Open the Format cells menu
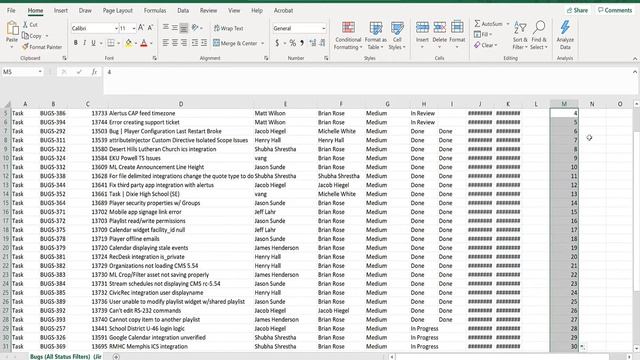Viewport: 640px width, 360px height. pos(457,35)
